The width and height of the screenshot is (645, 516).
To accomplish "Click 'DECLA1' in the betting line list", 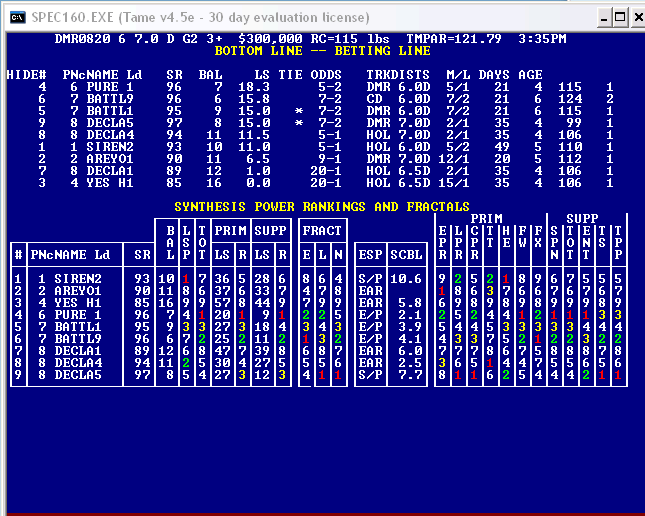I will click(110, 170).
